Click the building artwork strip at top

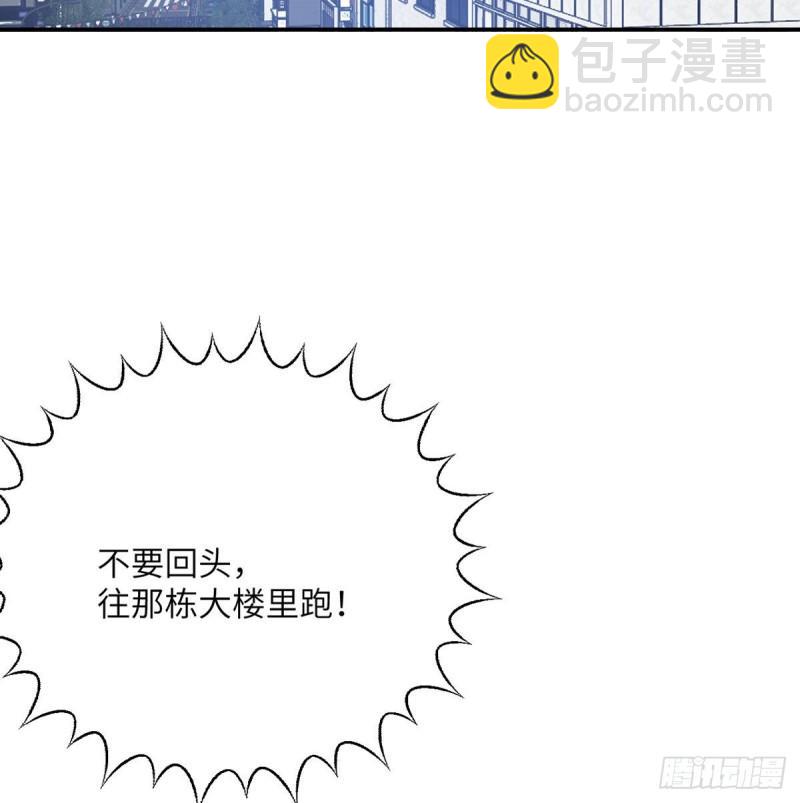click(400, 13)
